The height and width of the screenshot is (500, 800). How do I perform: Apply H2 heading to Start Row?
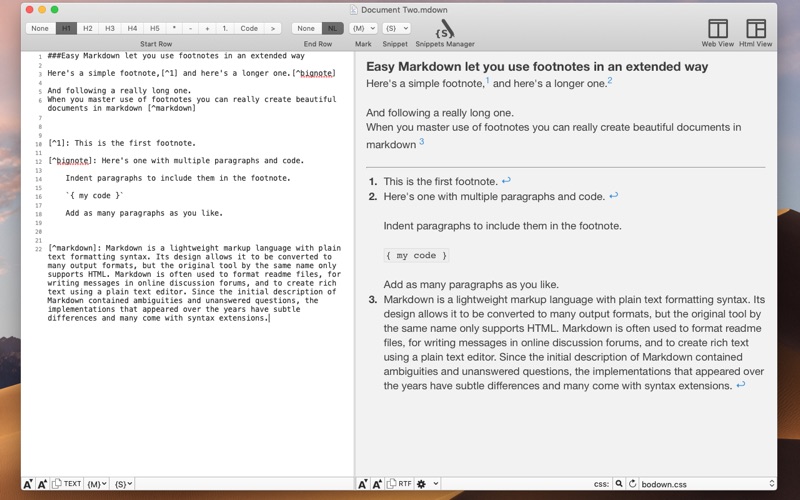pos(88,29)
